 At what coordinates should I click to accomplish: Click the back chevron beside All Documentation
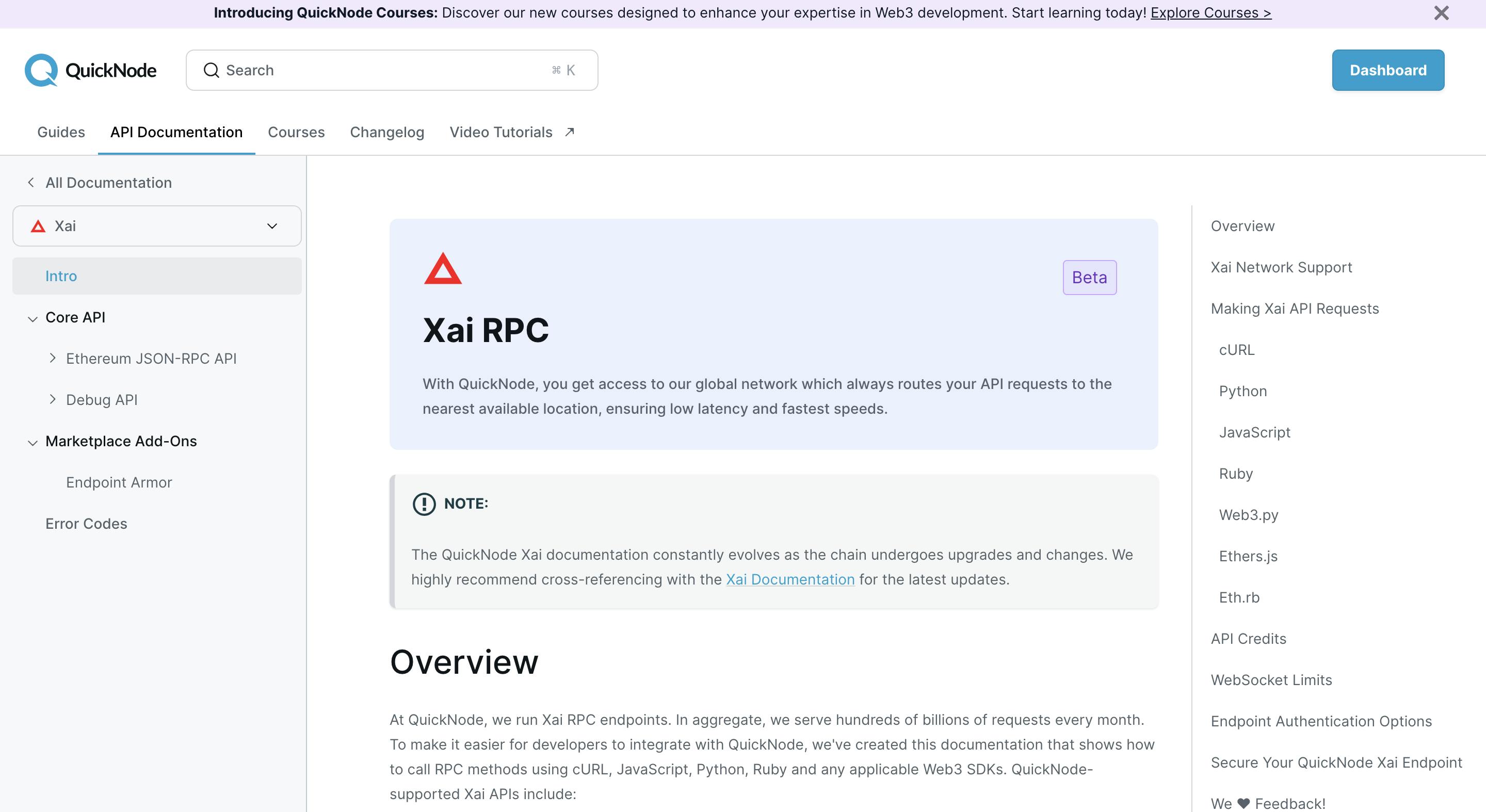(31, 182)
